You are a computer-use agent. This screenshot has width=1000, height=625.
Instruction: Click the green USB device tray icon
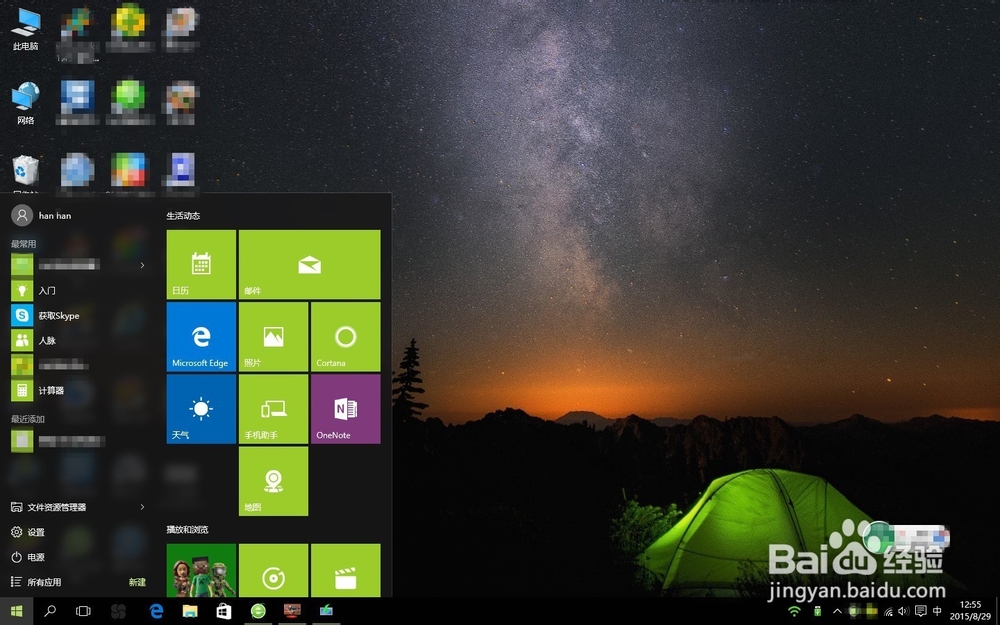[x=817, y=611]
